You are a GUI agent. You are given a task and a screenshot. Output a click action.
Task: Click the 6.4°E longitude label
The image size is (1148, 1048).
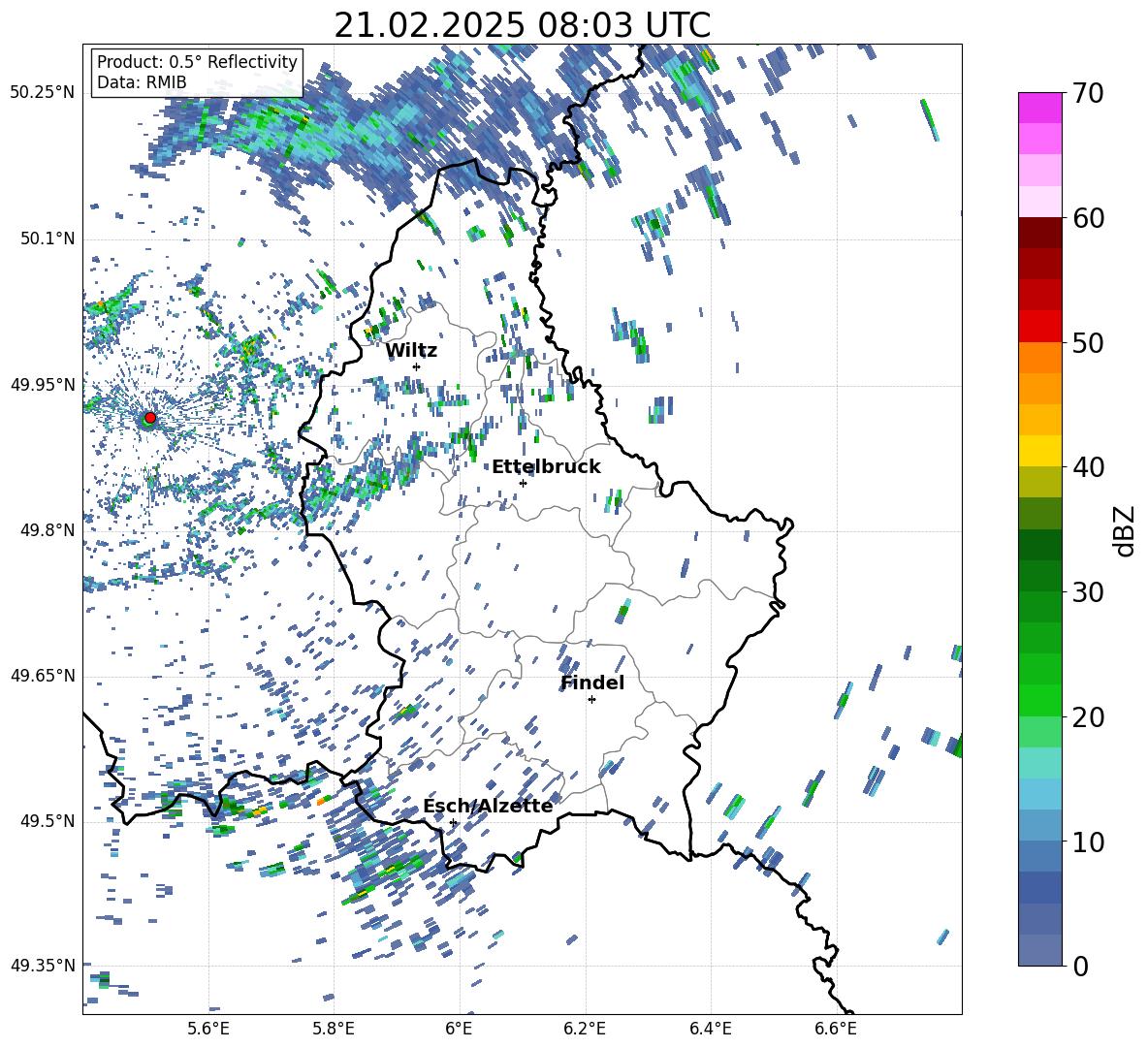coord(710,1029)
